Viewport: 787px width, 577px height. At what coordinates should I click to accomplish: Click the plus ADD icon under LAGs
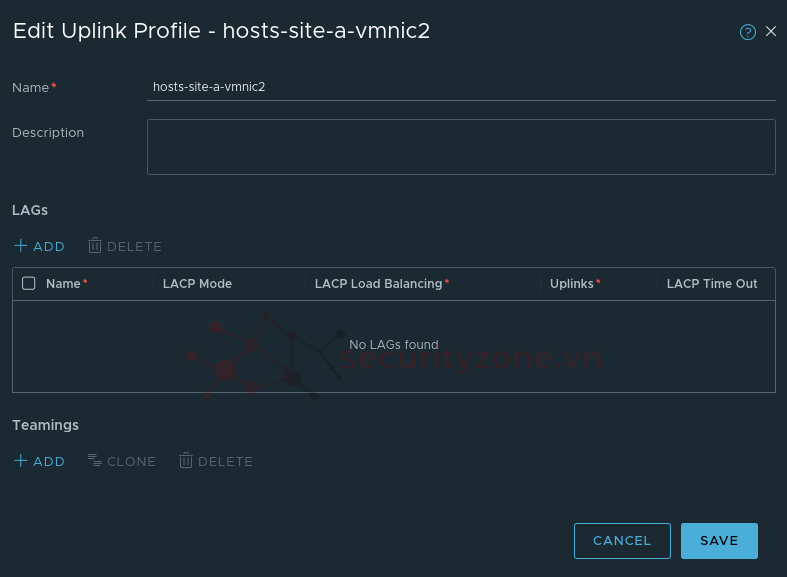20,246
